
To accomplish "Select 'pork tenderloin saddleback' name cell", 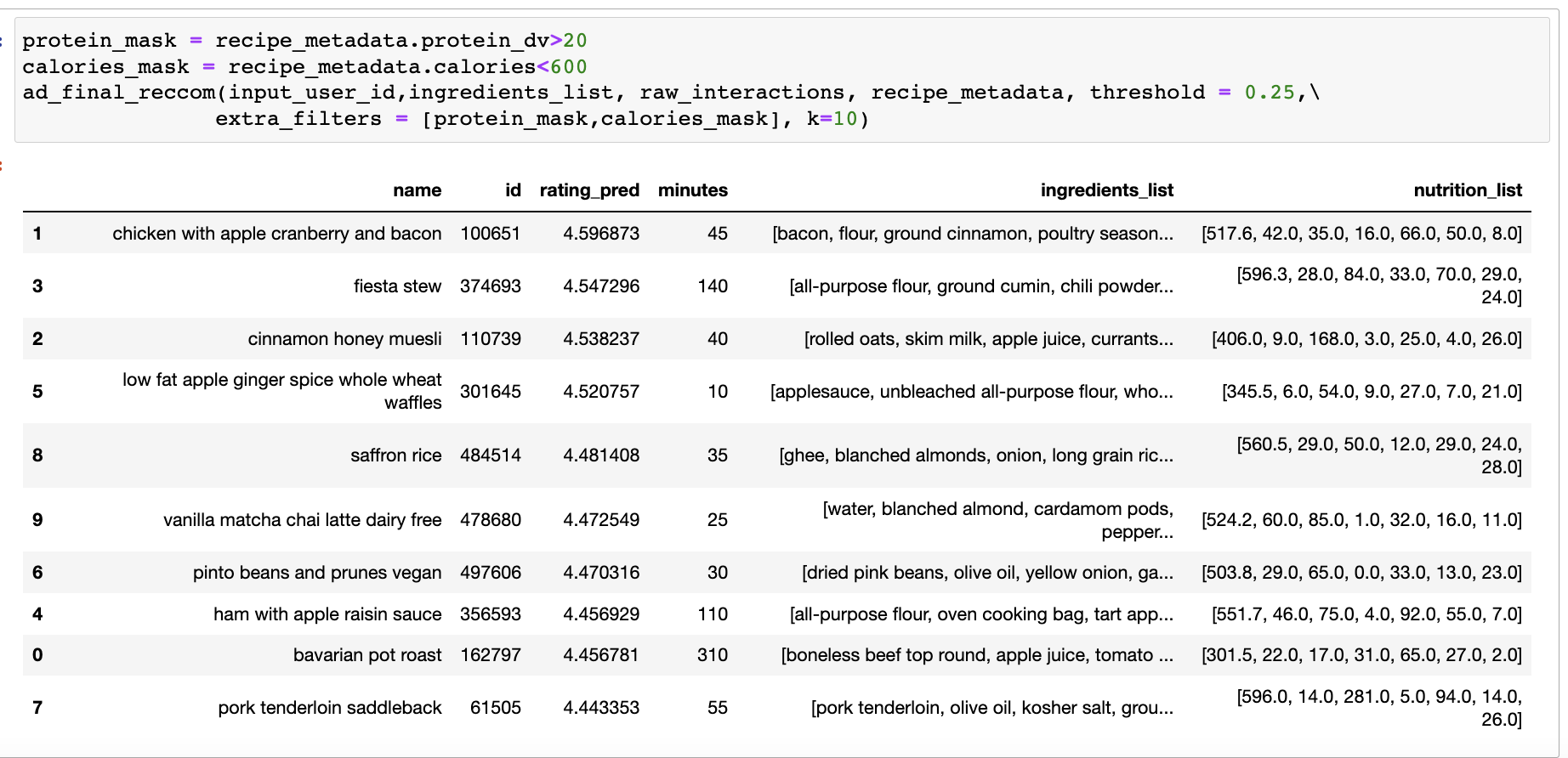I will 329,708.
